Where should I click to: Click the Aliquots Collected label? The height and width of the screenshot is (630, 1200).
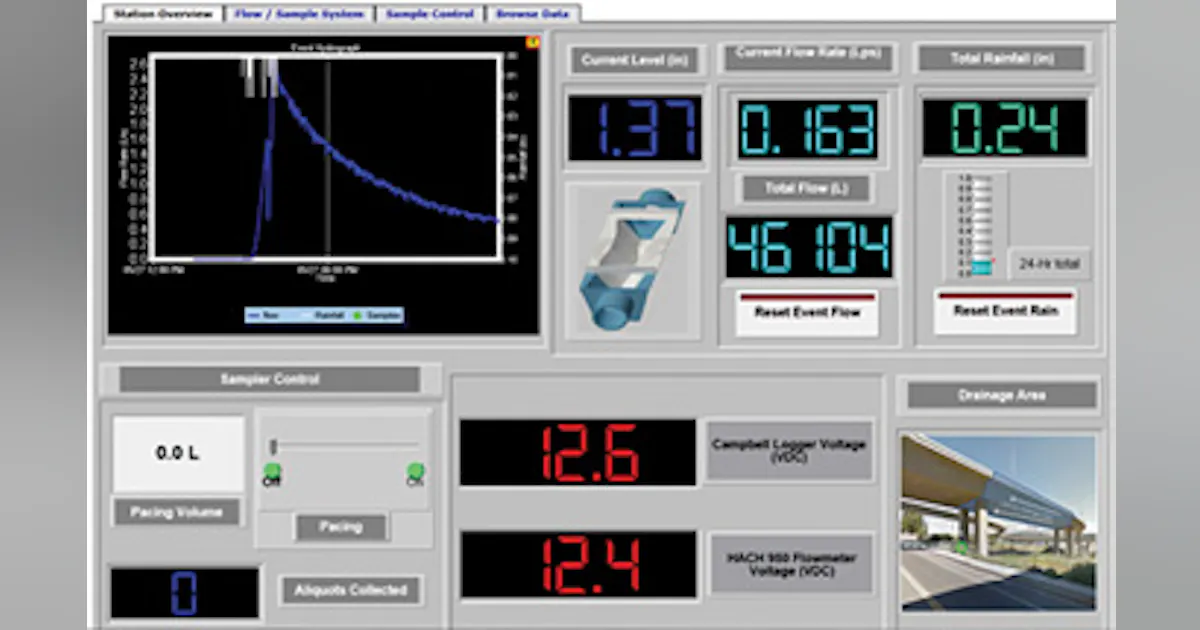350,590
